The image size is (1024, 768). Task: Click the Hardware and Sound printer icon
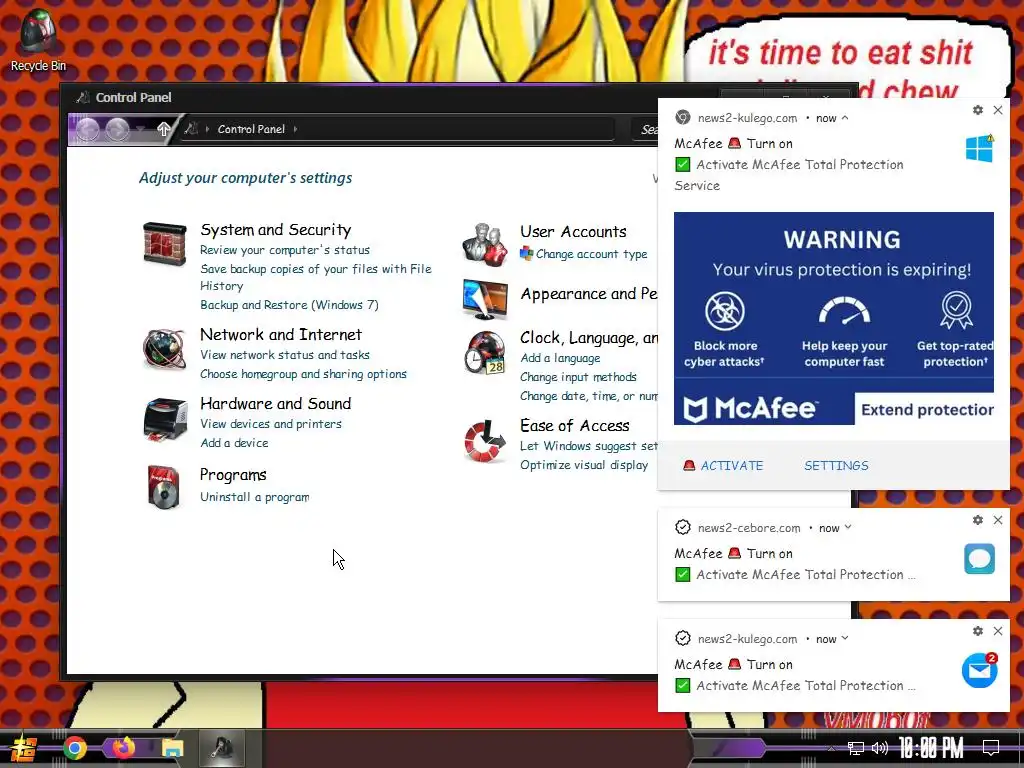pyautogui.click(x=165, y=419)
